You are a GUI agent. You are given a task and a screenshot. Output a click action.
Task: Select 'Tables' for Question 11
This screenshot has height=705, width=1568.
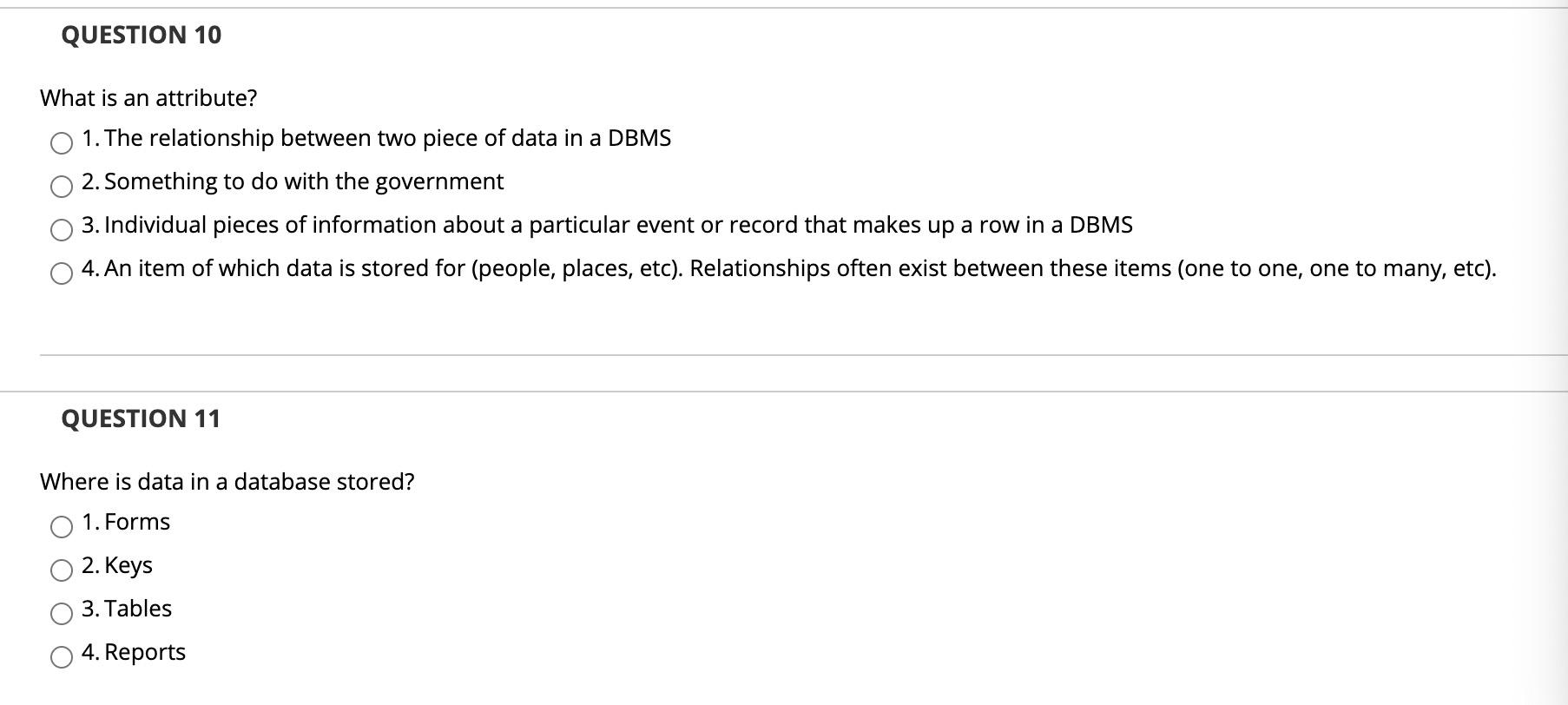(61, 616)
